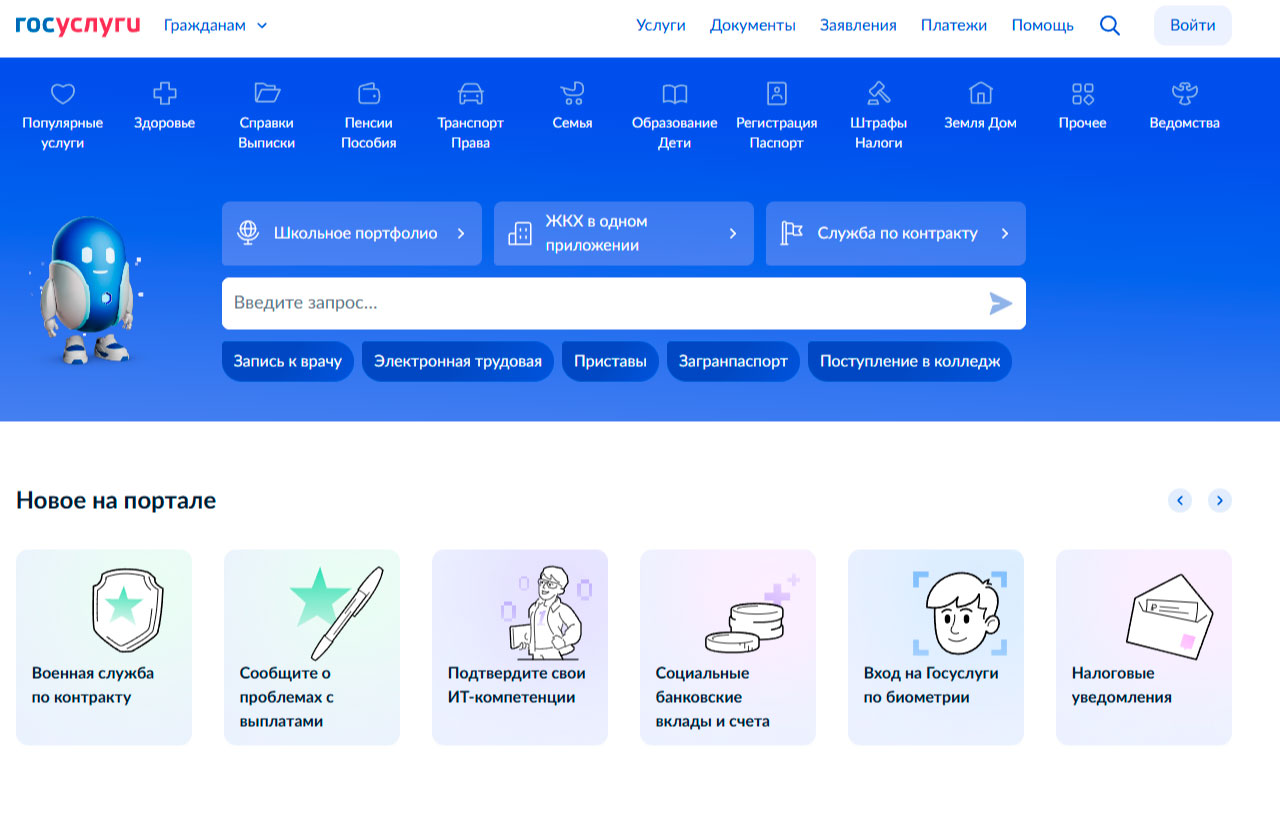Open the Заявления menu item
This screenshot has width=1280, height=813.
858,25
